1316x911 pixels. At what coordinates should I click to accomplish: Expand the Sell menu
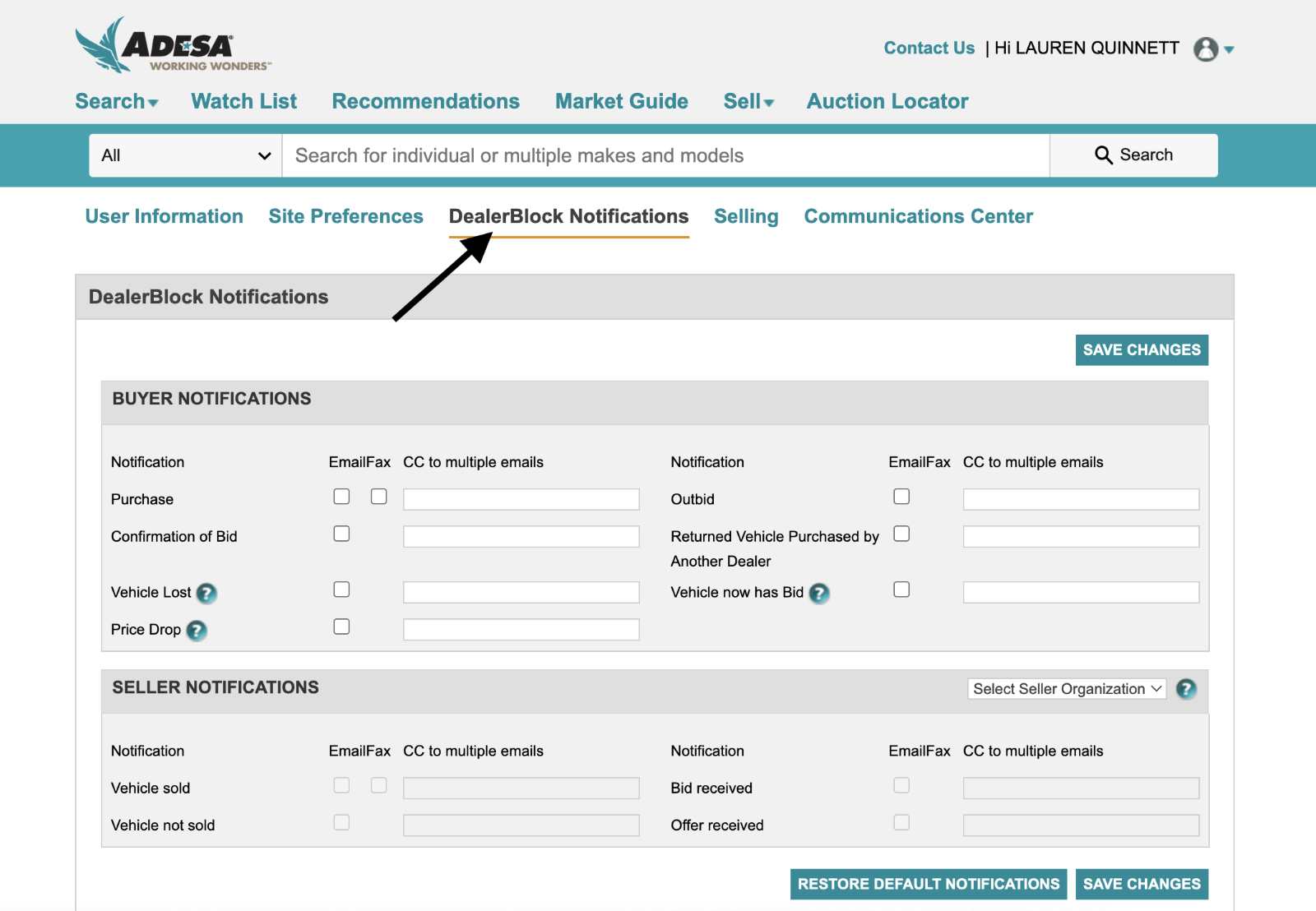[748, 101]
